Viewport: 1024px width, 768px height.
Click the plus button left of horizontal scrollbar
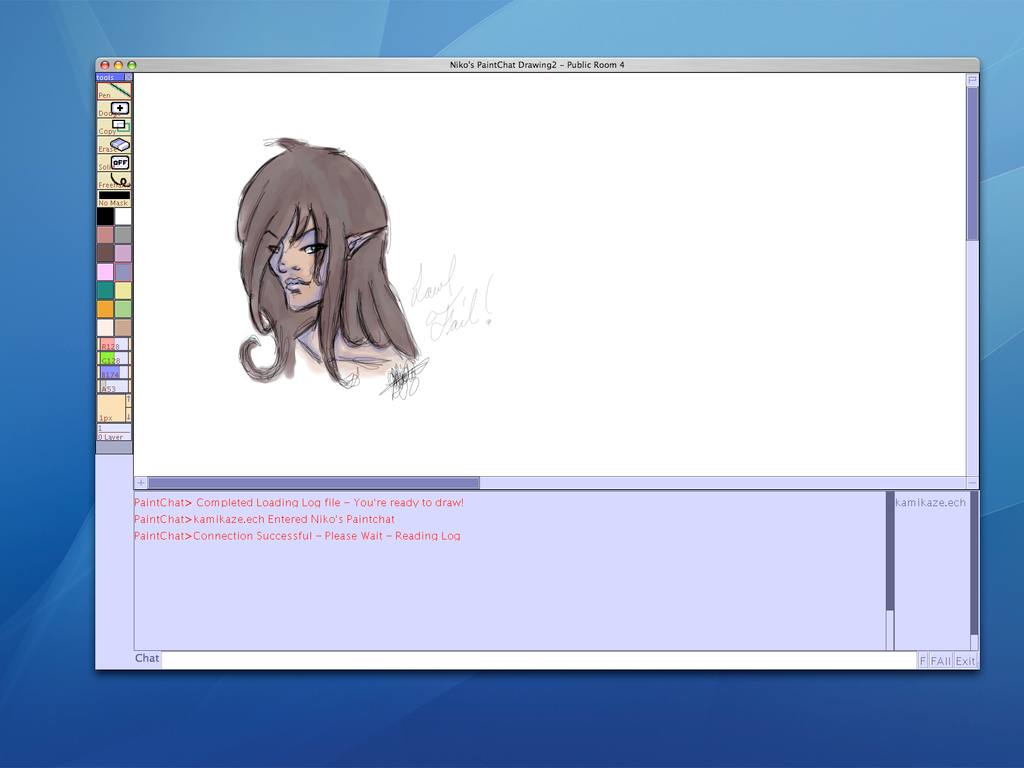click(141, 483)
